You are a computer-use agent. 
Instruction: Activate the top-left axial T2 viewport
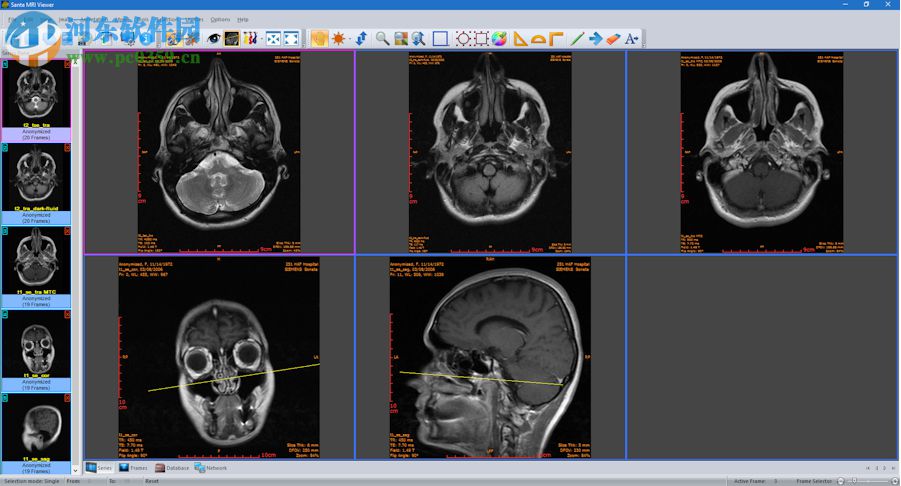tap(219, 152)
